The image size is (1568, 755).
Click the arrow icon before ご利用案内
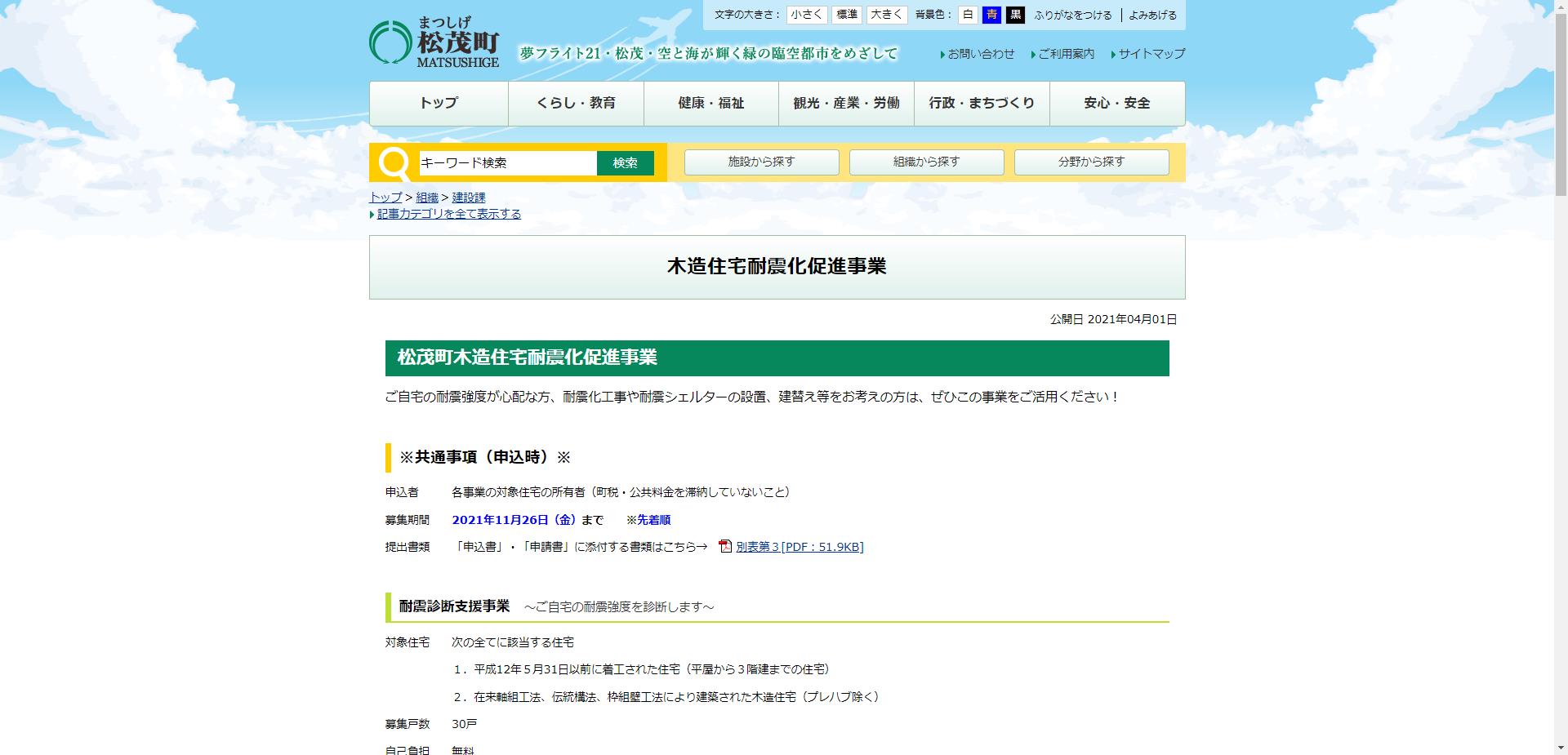(x=1031, y=54)
